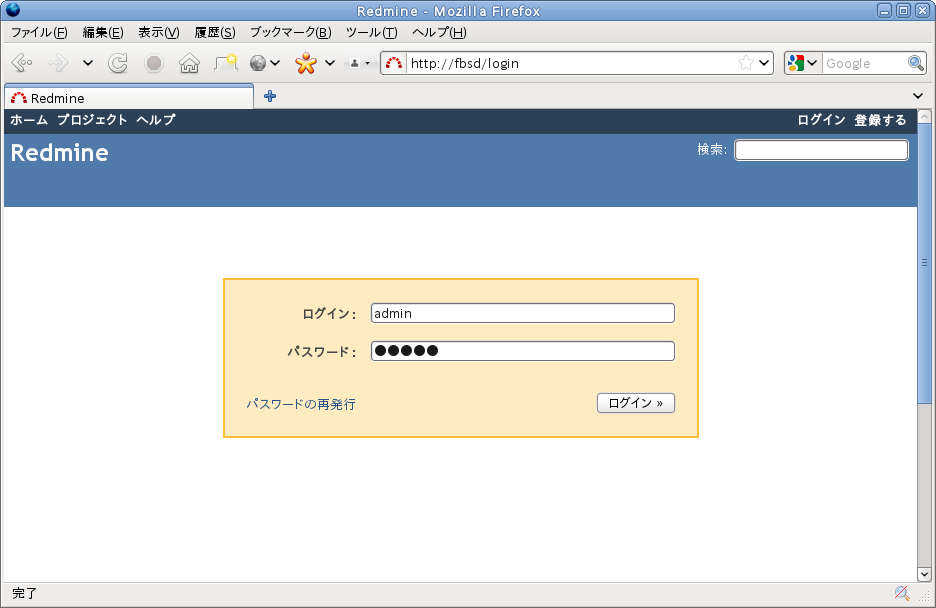Image resolution: width=936 pixels, height=608 pixels.
Task: Click the プロジェクト link
Action: pyautogui.click(x=92, y=119)
